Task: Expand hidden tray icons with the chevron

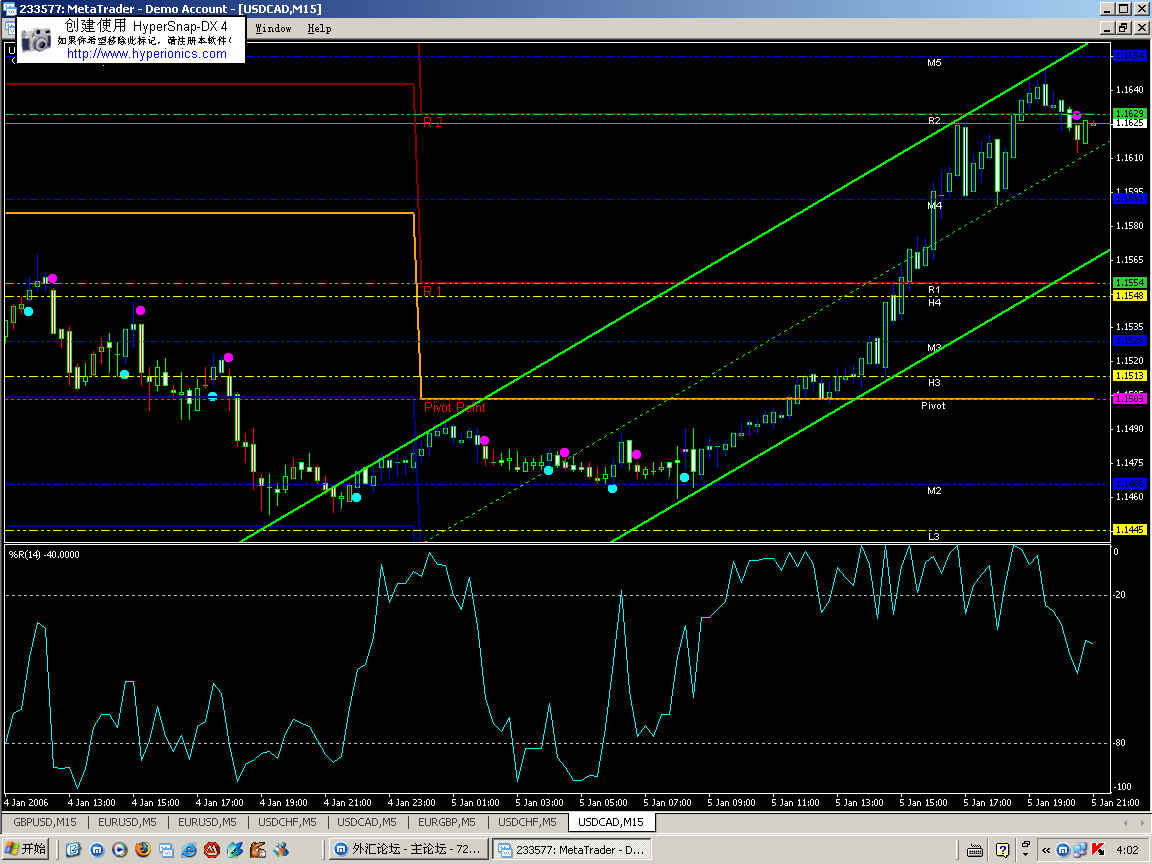Action: pyautogui.click(x=1045, y=850)
